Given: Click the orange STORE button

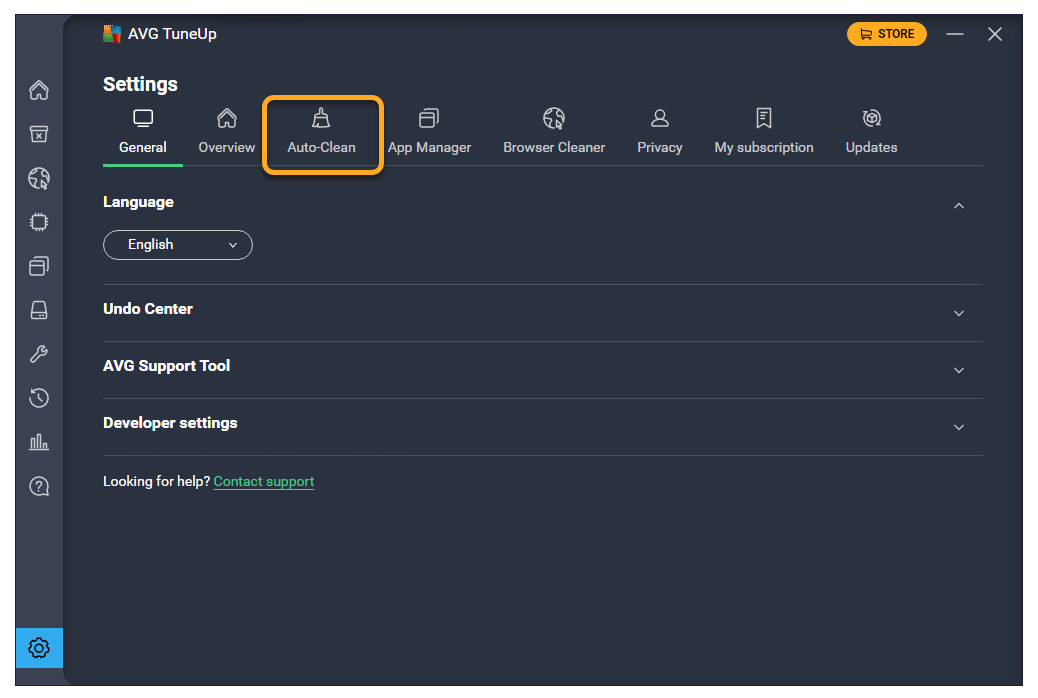Looking at the screenshot, I should tap(886, 34).
